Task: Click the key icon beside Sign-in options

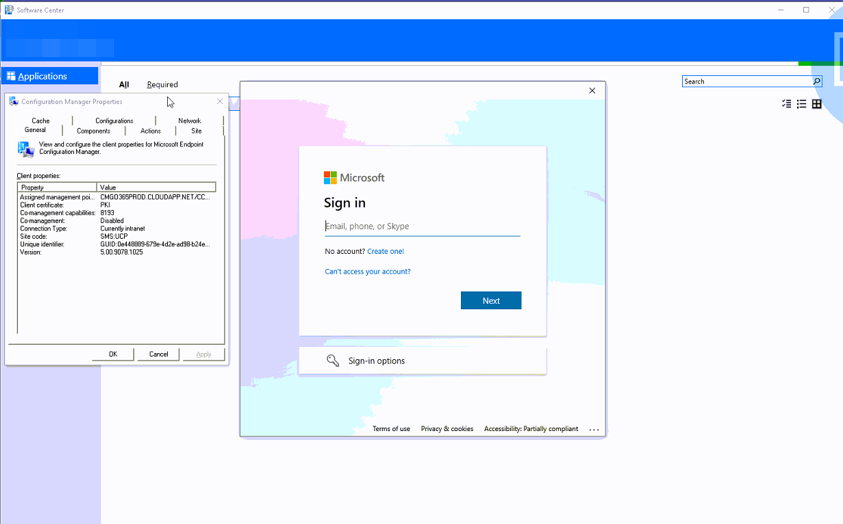Action: 333,361
